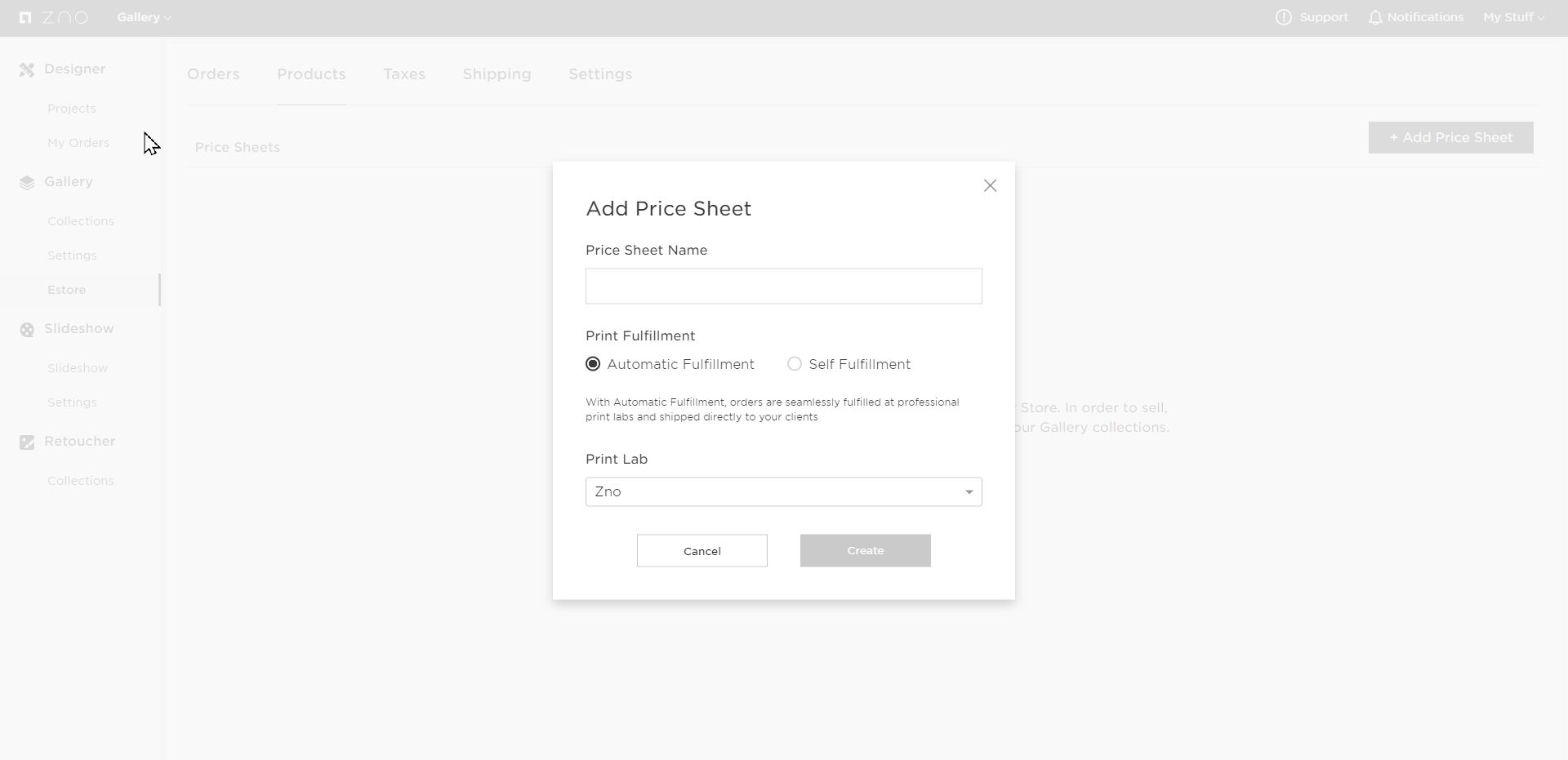Open the Print Lab Zno dropdown
This screenshot has height=760, width=1568.
click(783, 491)
